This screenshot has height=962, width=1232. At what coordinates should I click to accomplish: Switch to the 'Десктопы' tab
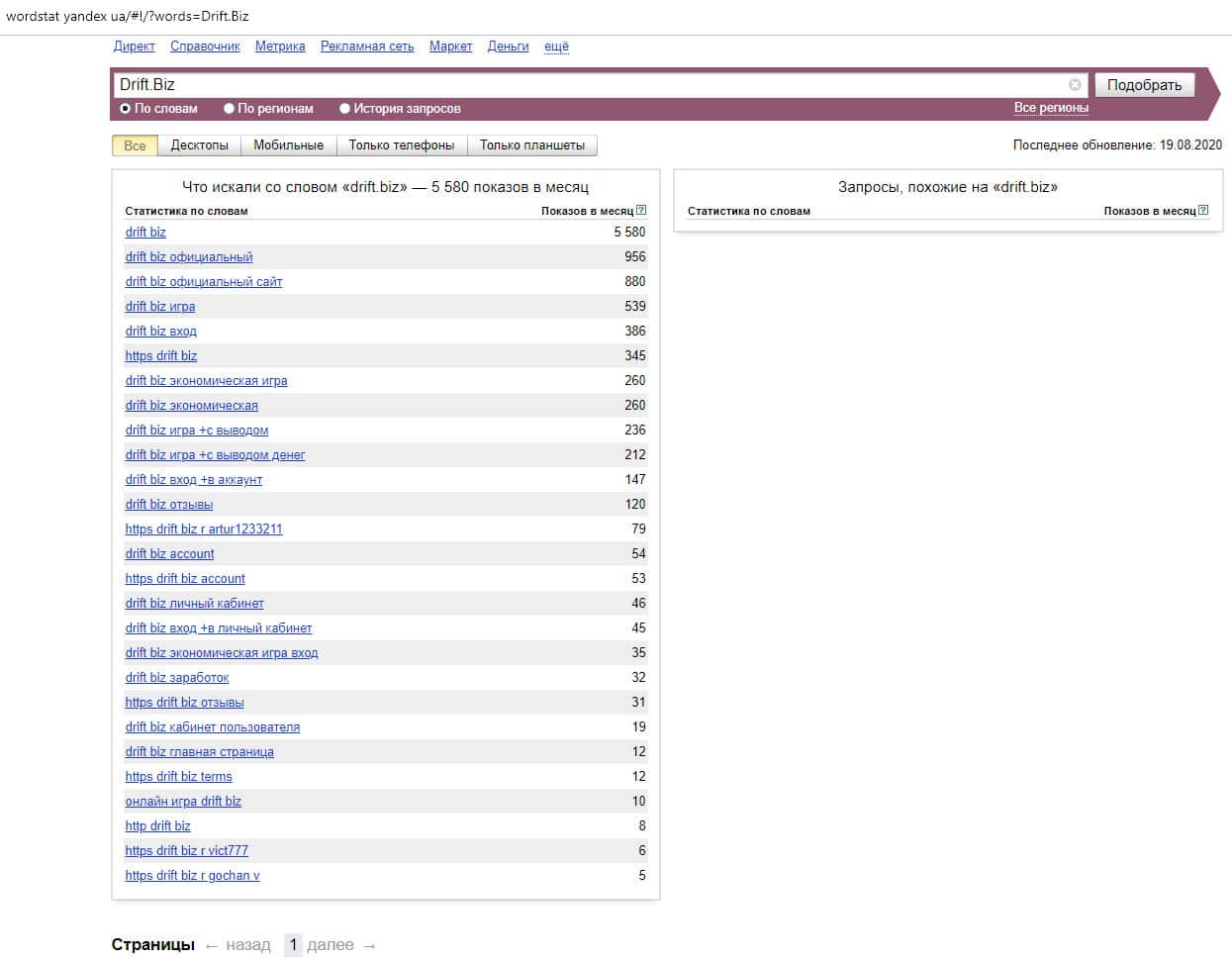click(199, 145)
